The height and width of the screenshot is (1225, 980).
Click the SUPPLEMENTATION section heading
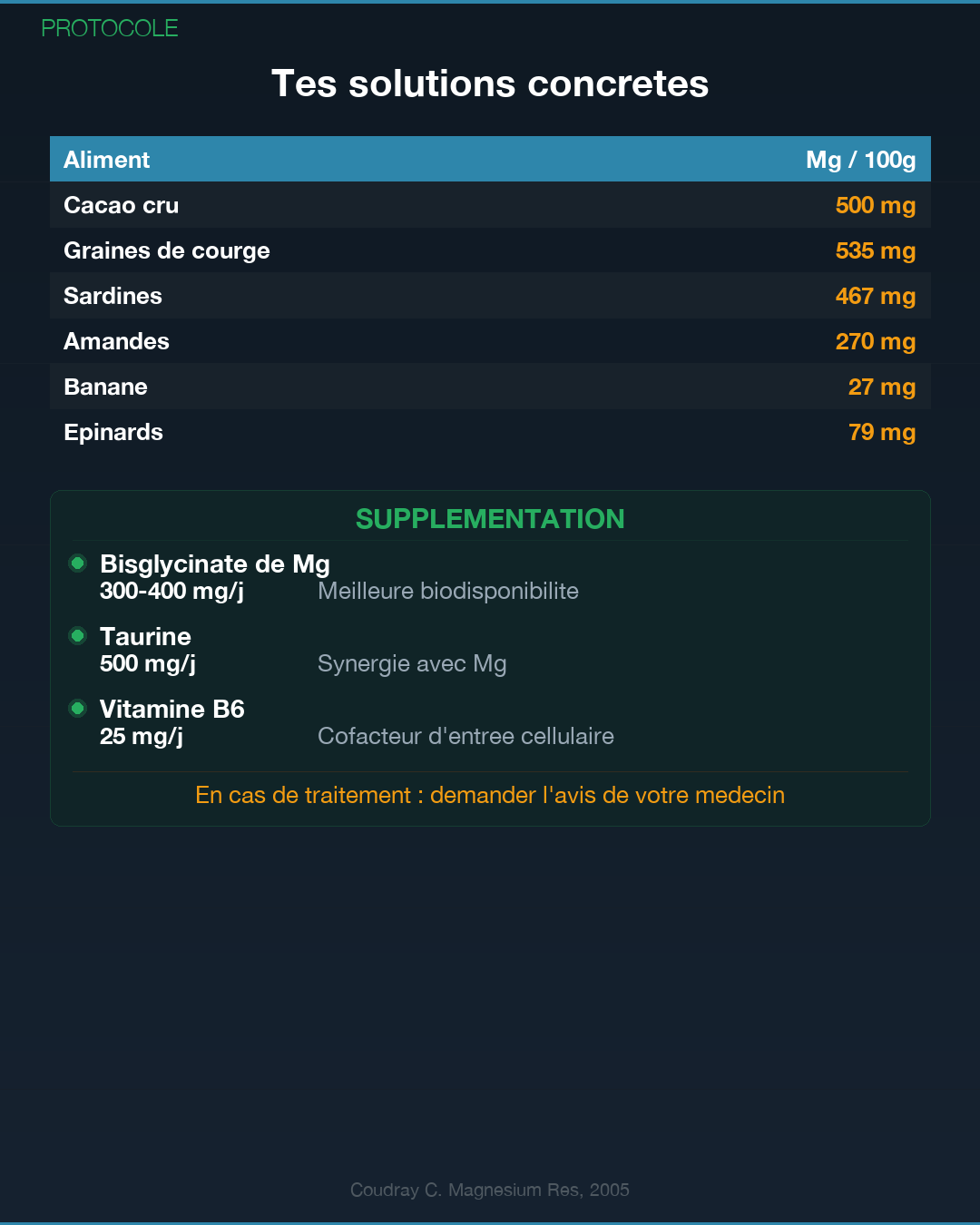tap(490, 519)
